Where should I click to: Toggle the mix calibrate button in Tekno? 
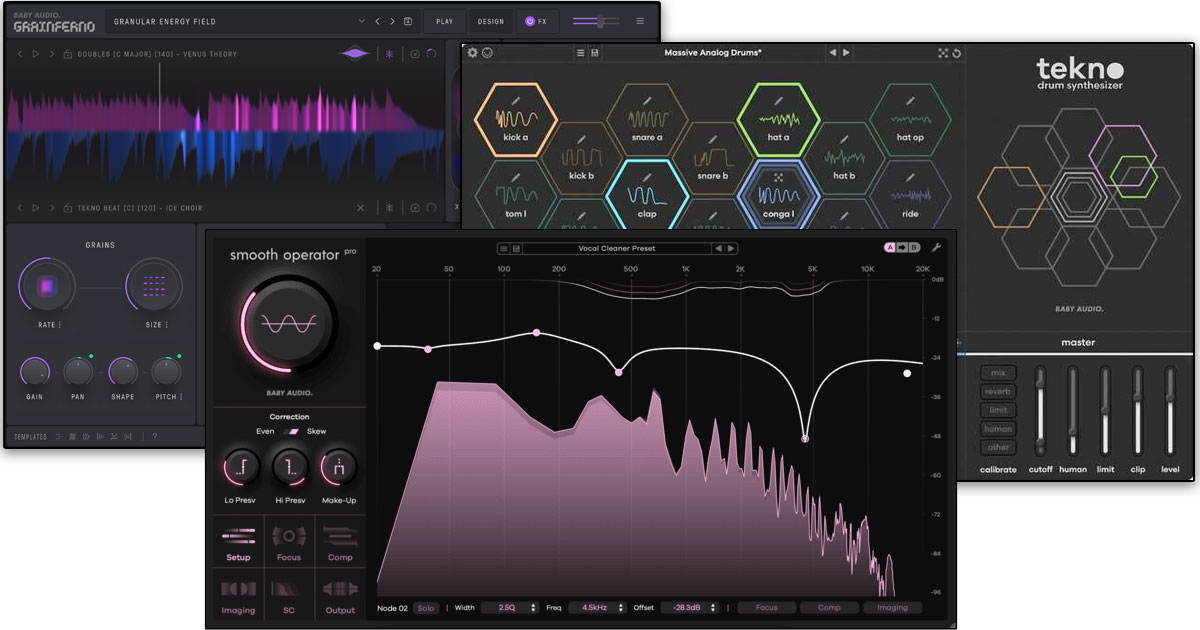tap(998, 373)
